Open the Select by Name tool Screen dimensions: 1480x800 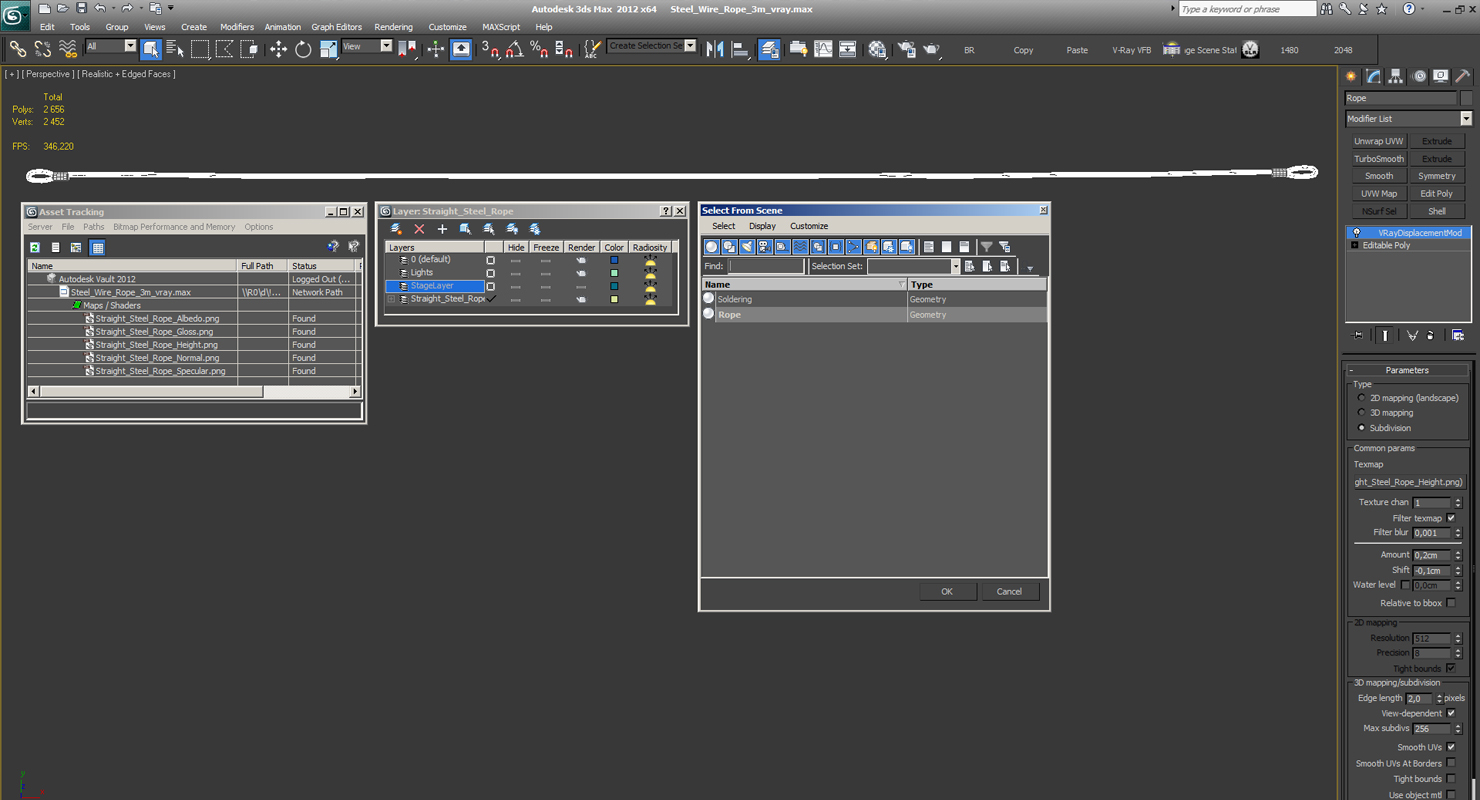coord(175,49)
